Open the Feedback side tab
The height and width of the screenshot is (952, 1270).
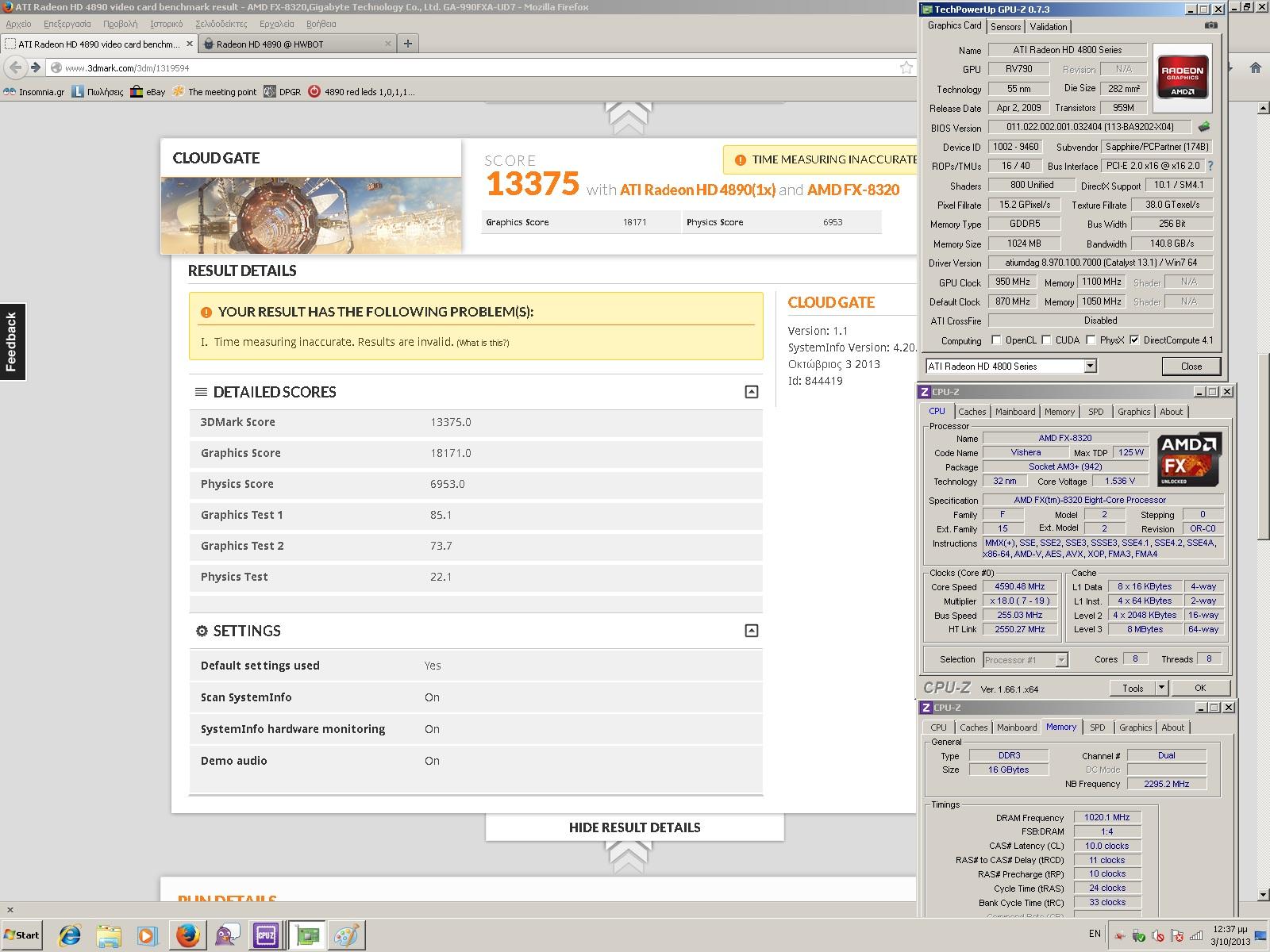click(x=12, y=342)
